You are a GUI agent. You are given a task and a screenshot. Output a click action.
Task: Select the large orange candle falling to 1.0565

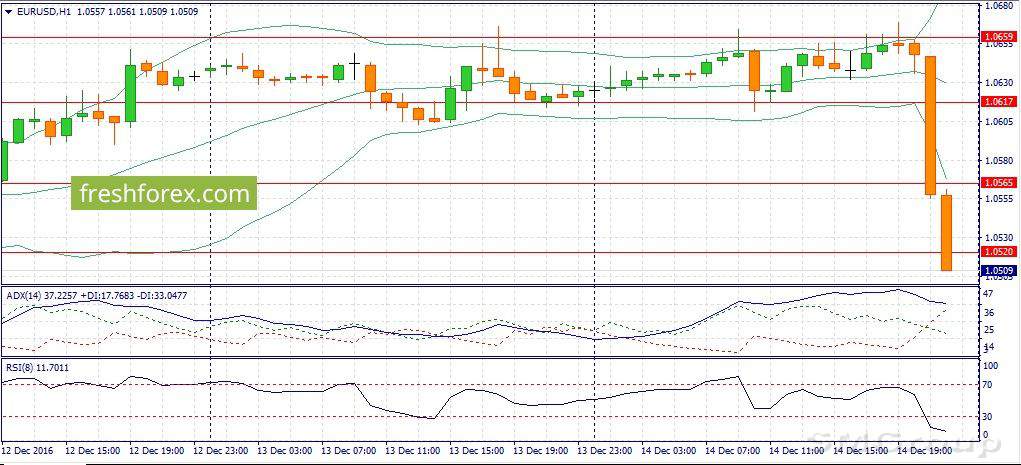[930, 126]
